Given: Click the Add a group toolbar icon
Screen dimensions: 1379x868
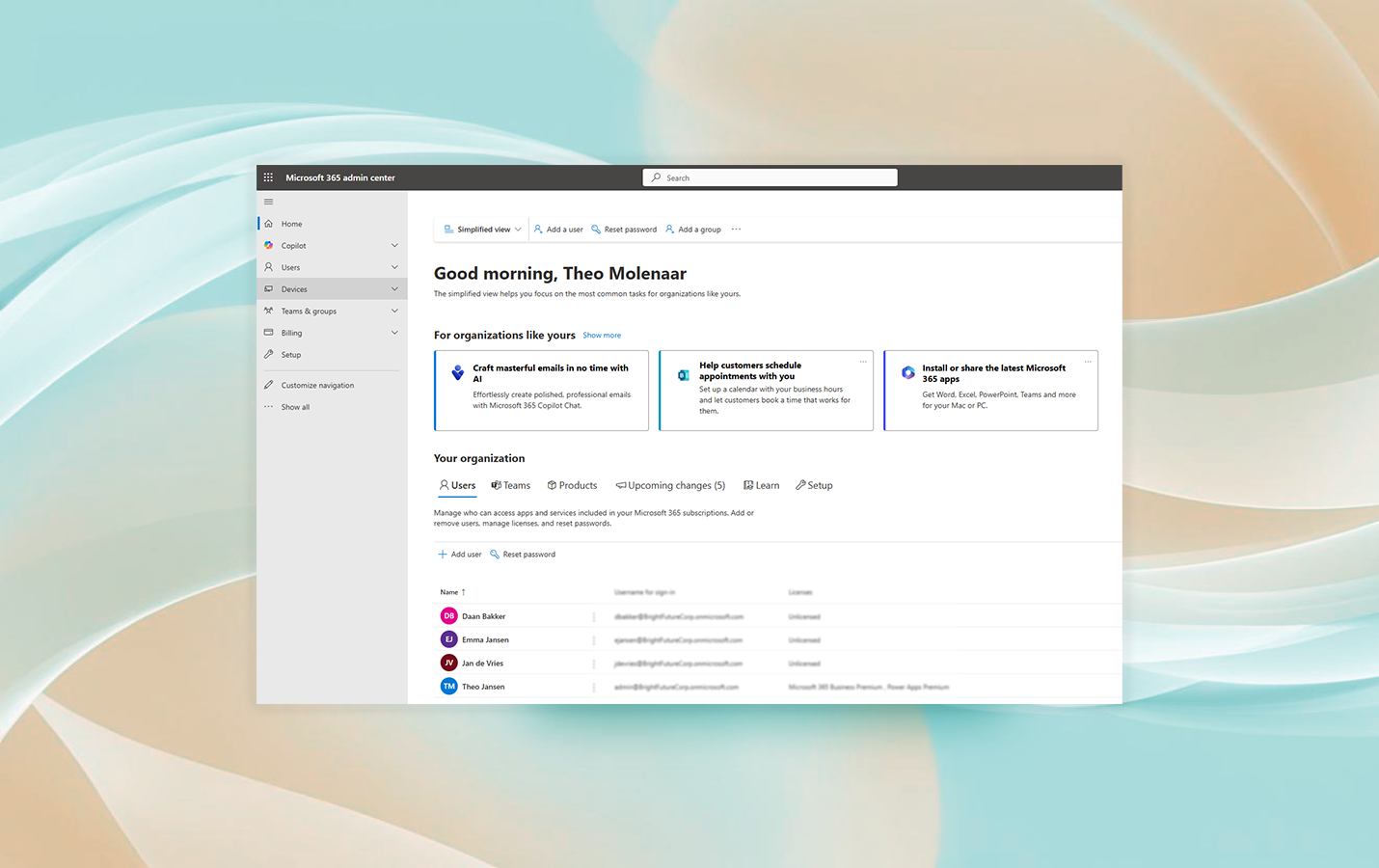Looking at the screenshot, I should [x=670, y=230].
